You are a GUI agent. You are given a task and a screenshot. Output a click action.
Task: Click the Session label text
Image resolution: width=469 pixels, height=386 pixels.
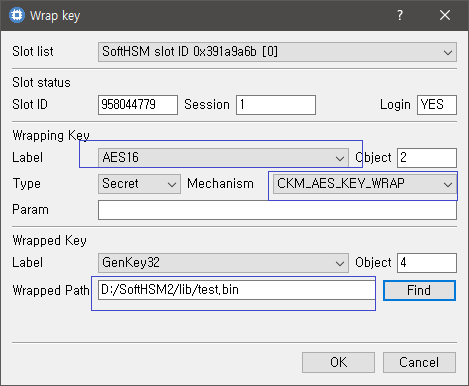click(207, 105)
